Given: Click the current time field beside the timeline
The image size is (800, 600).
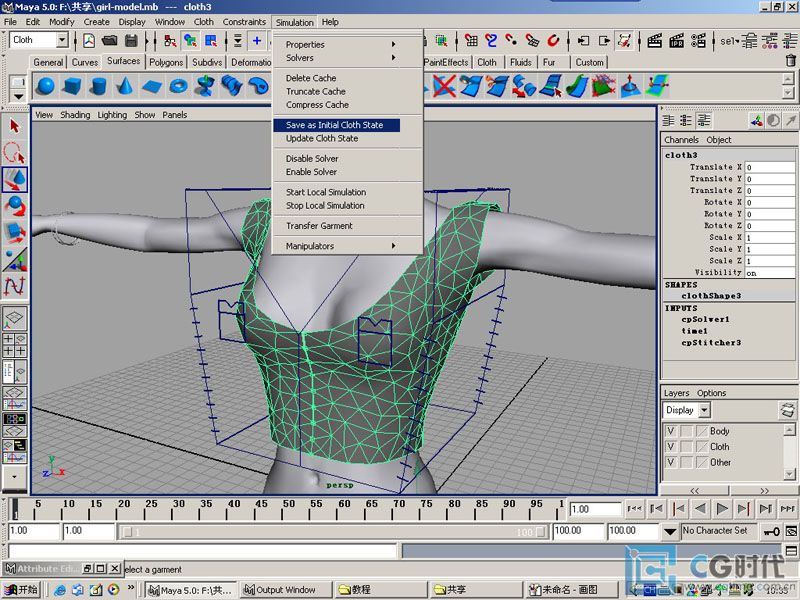Looking at the screenshot, I should point(594,509).
